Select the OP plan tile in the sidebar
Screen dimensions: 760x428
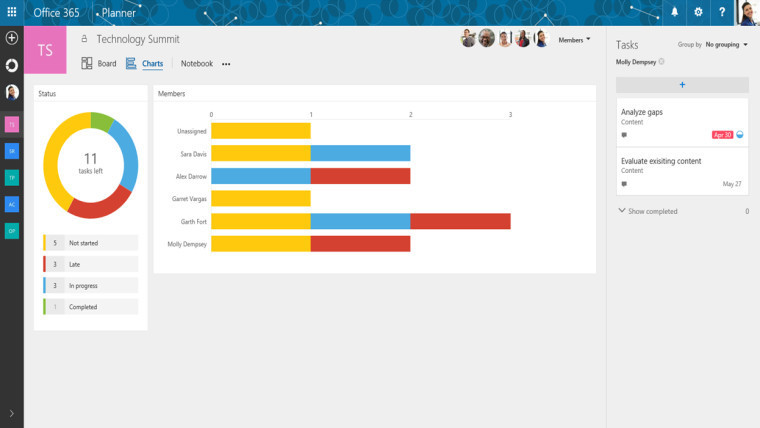[x=12, y=231]
